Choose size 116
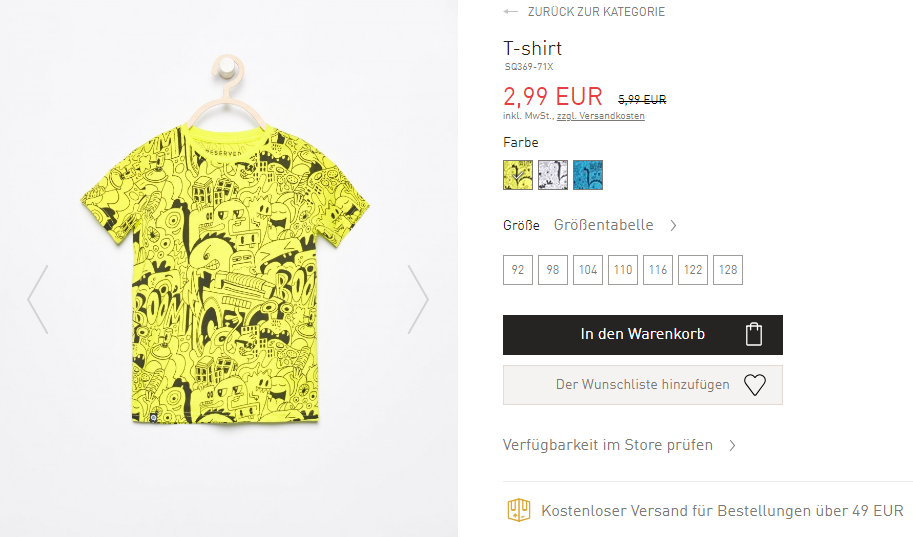 pyautogui.click(x=657, y=270)
